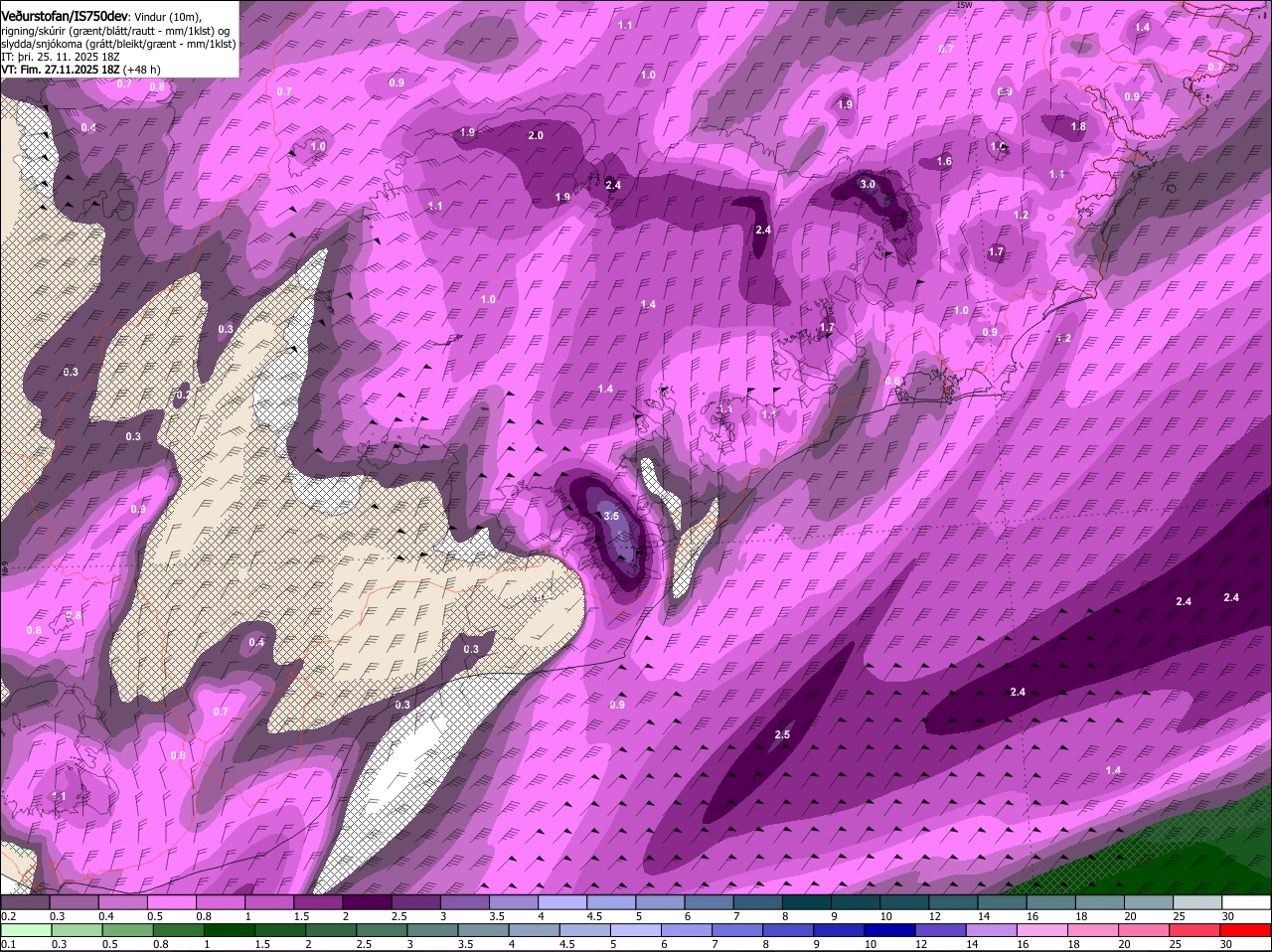
Task: Click the 2.0 precipitation value on the map
Action: coord(536,135)
